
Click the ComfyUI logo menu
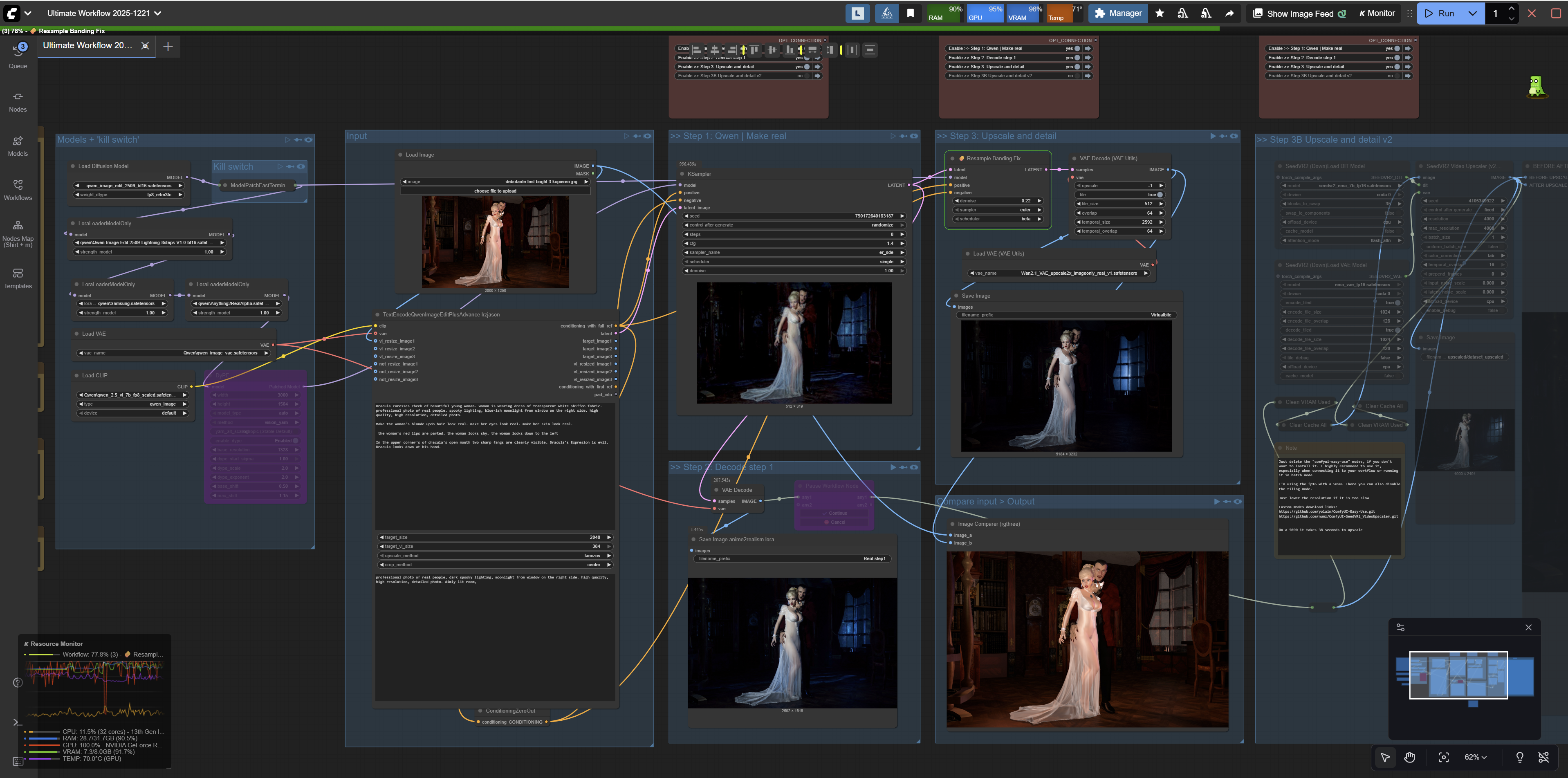tap(11, 13)
